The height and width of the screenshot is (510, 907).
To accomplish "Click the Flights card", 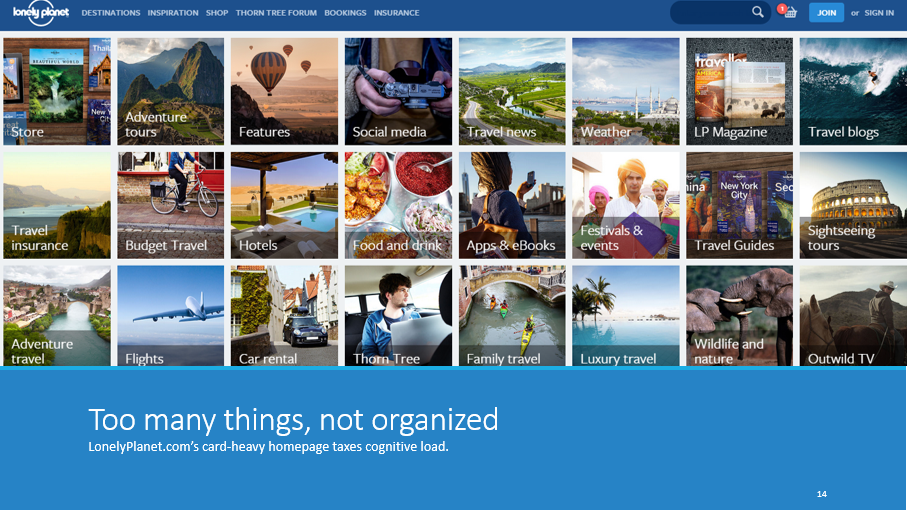I will click(170, 316).
